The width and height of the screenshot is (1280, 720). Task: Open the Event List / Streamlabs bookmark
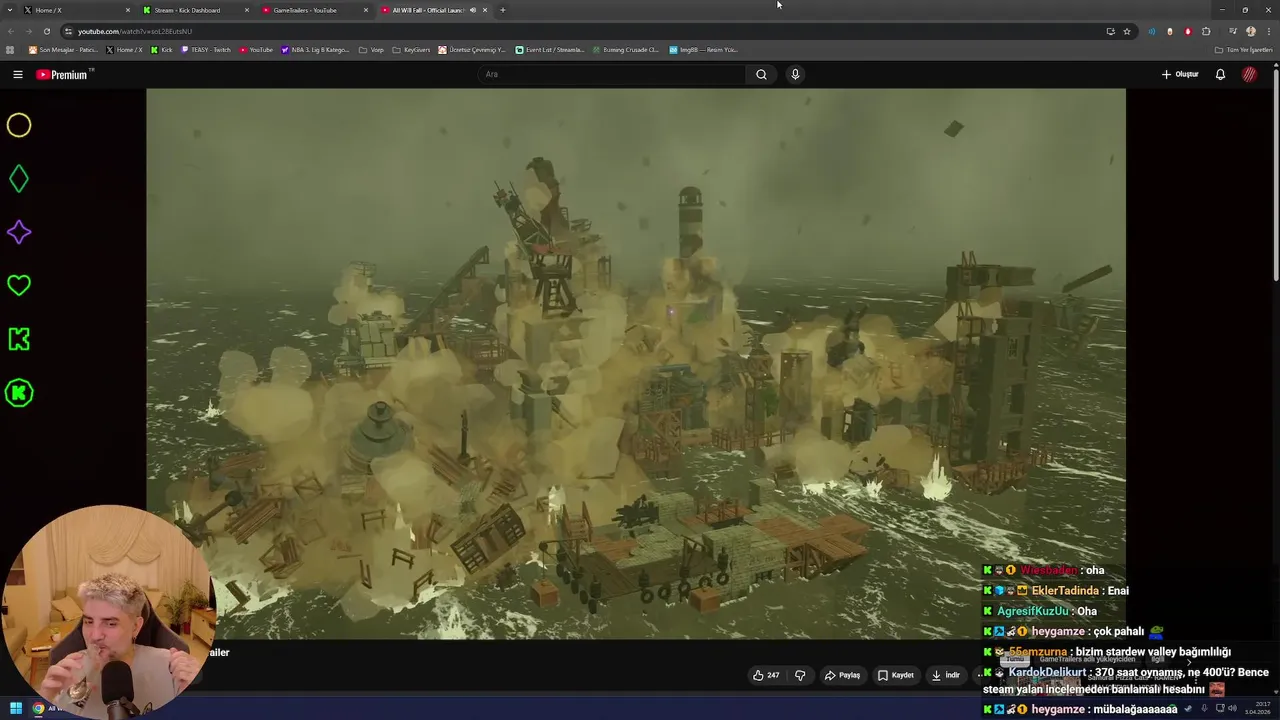click(549, 49)
